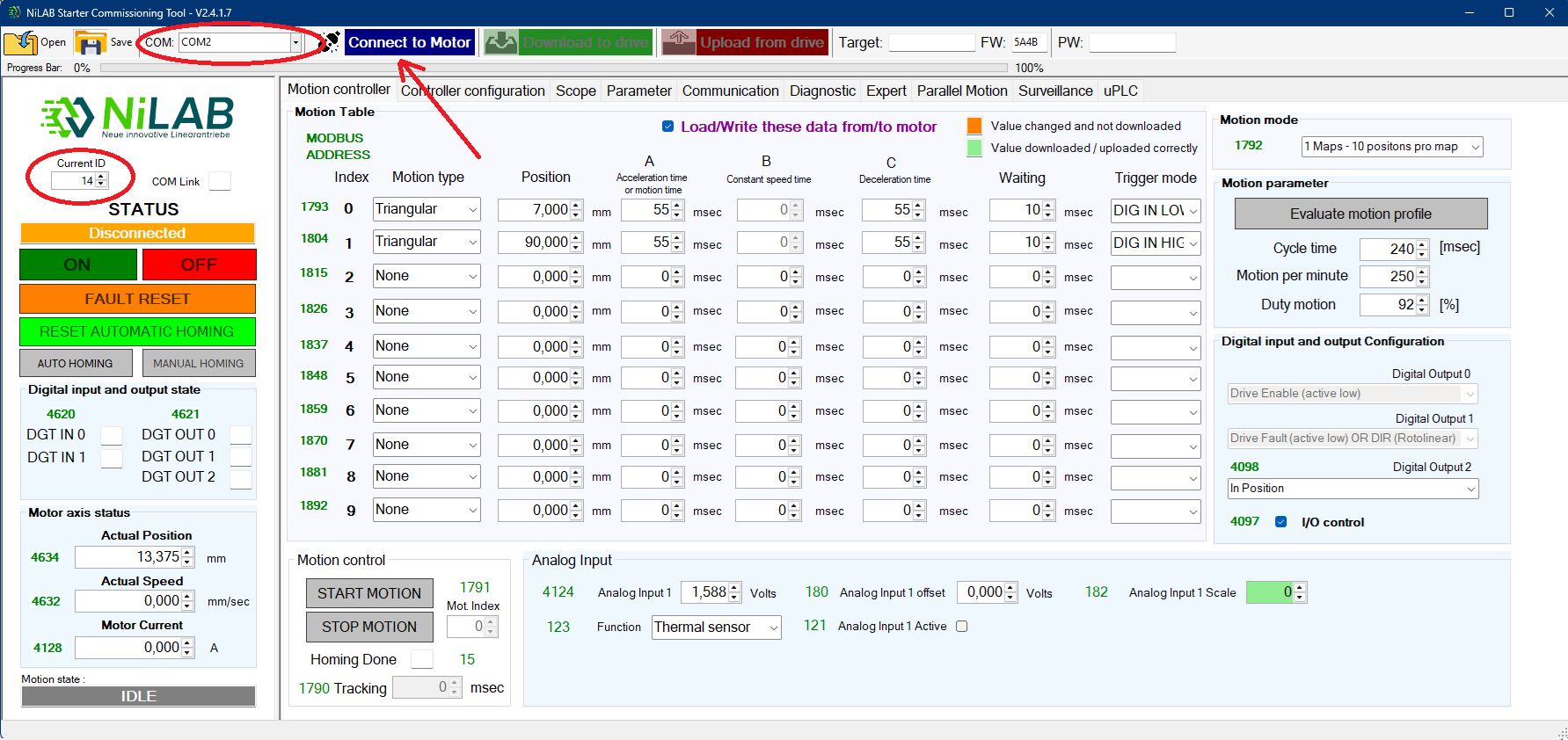Switch to the Scope tab
The height and width of the screenshot is (740, 1568).
pos(575,91)
